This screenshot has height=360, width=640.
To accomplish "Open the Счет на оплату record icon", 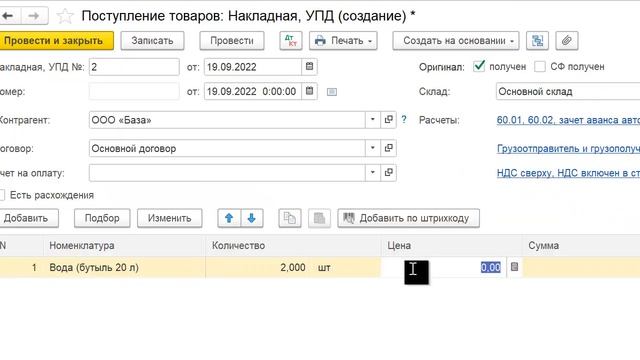I will (389, 173).
